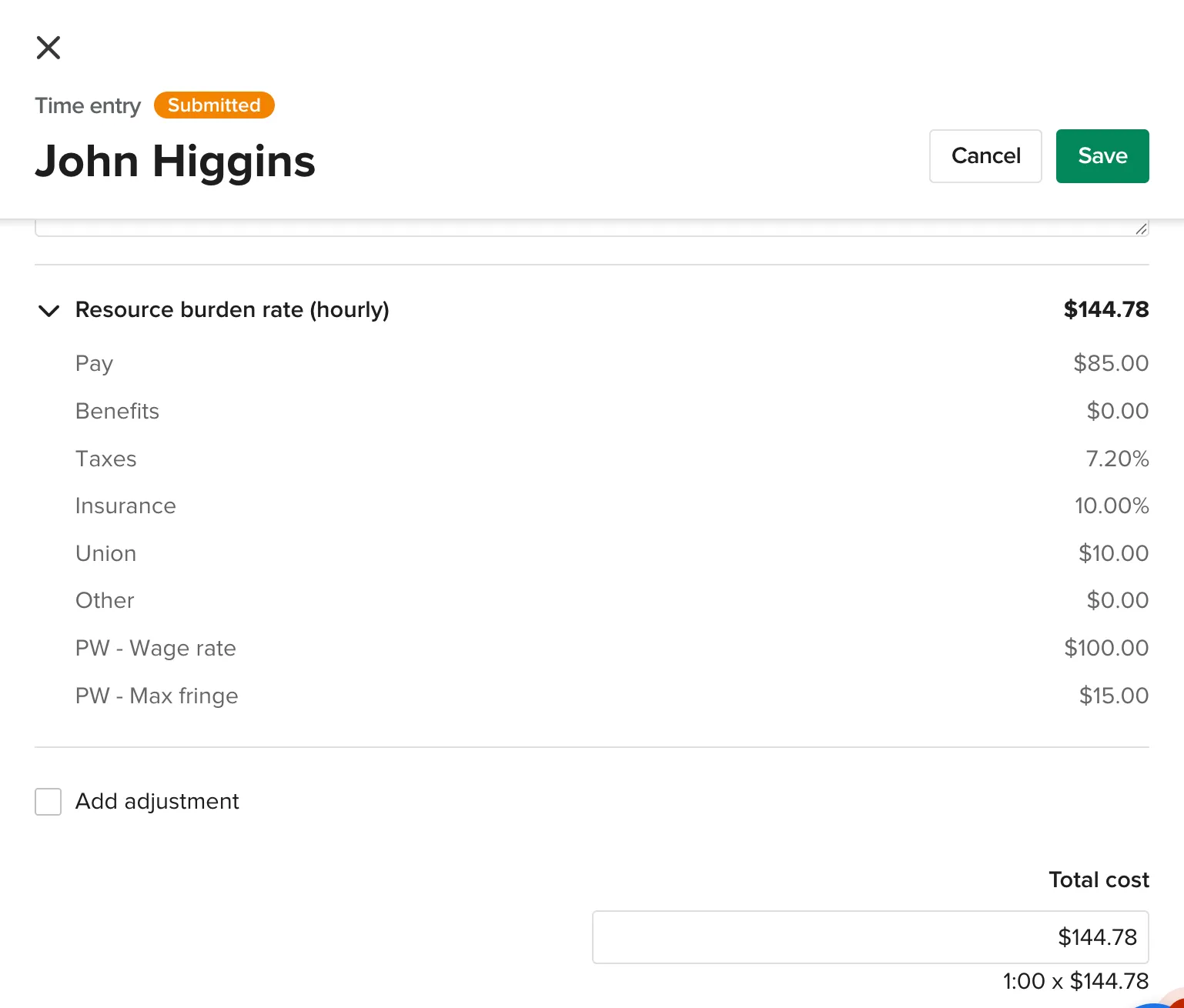Click the PW - Wage rate label
Viewport: 1184px width, 1008px height.
tap(156, 648)
